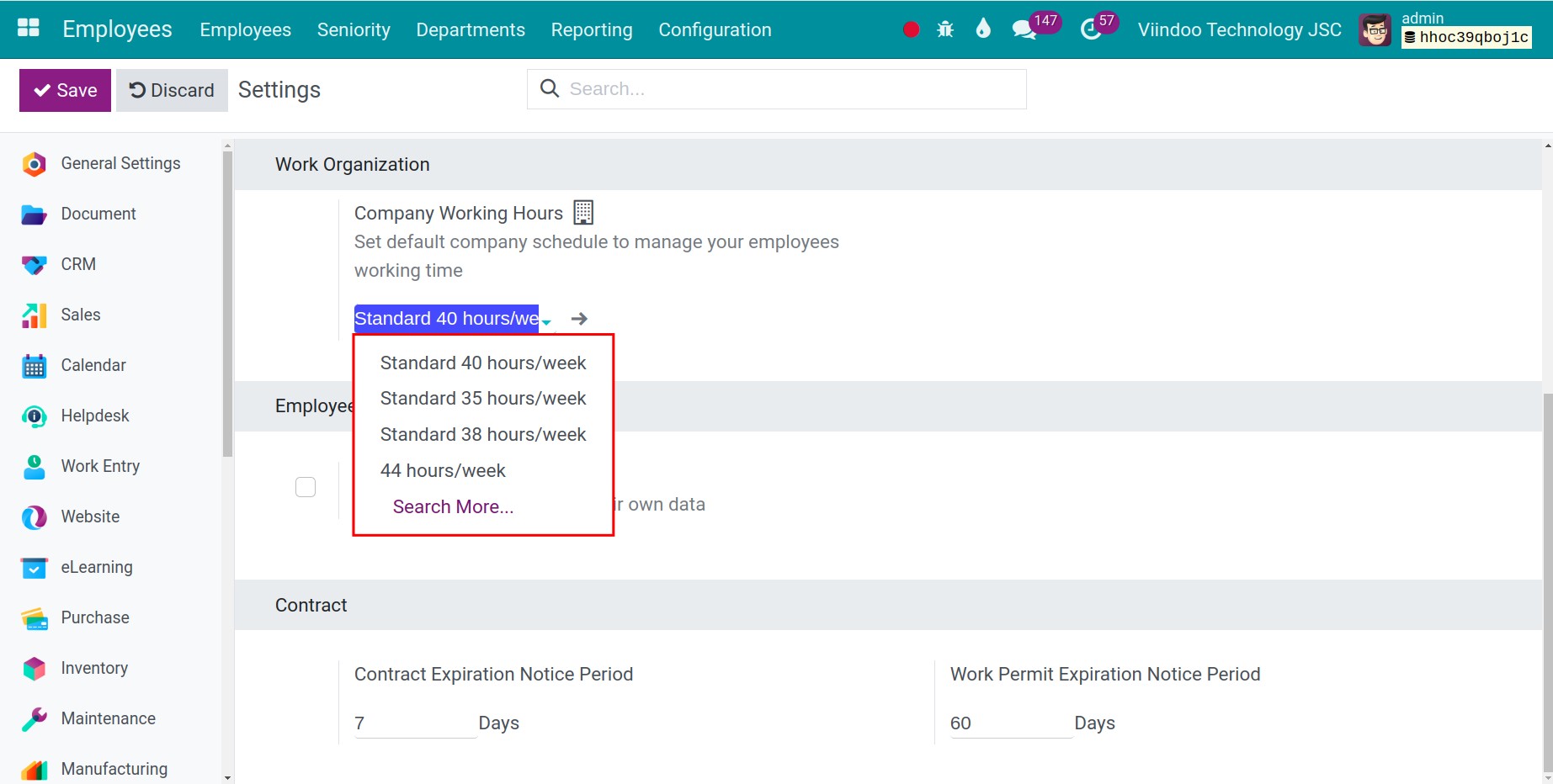Click the Save button
Viewport: 1553px width, 784px height.
[66, 90]
